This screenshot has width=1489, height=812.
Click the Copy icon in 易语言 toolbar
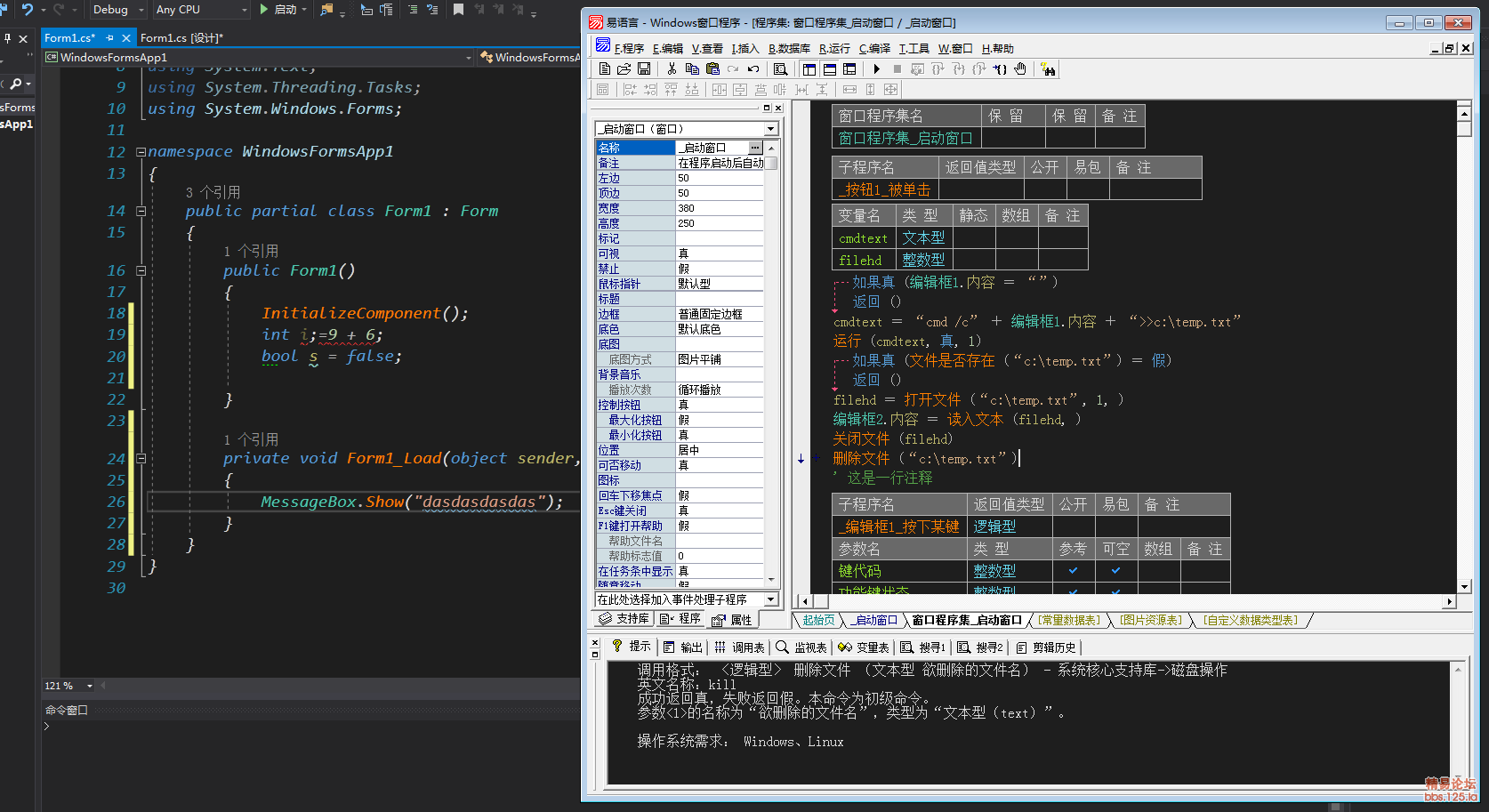[x=692, y=68]
